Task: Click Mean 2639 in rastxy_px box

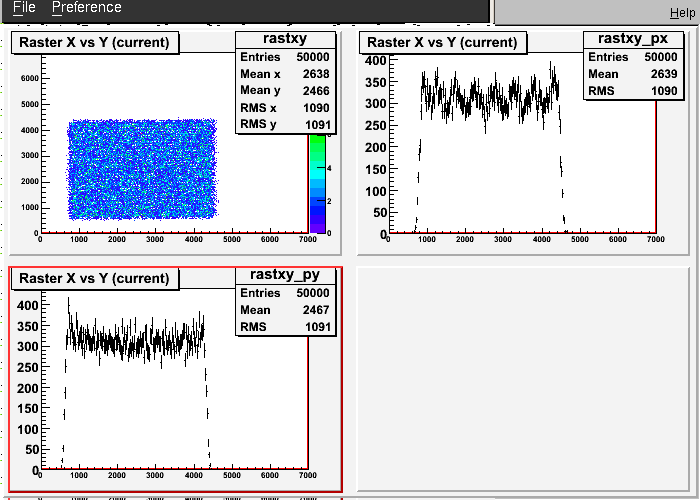Action: click(633, 74)
